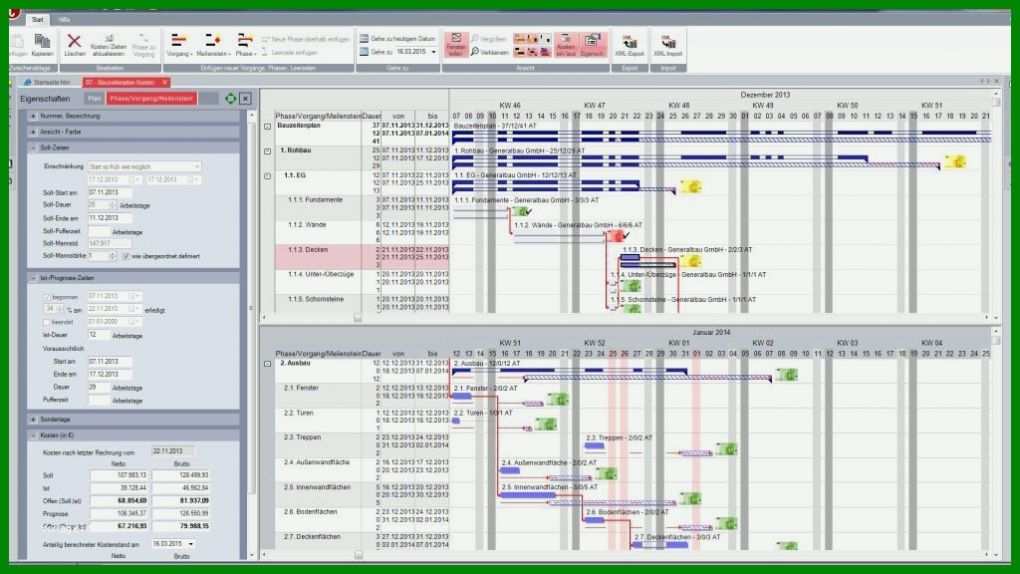Image resolution: width=1020 pixels, height=574 pixels.
Task: Click the XML-Import icon
Action: 668,46
